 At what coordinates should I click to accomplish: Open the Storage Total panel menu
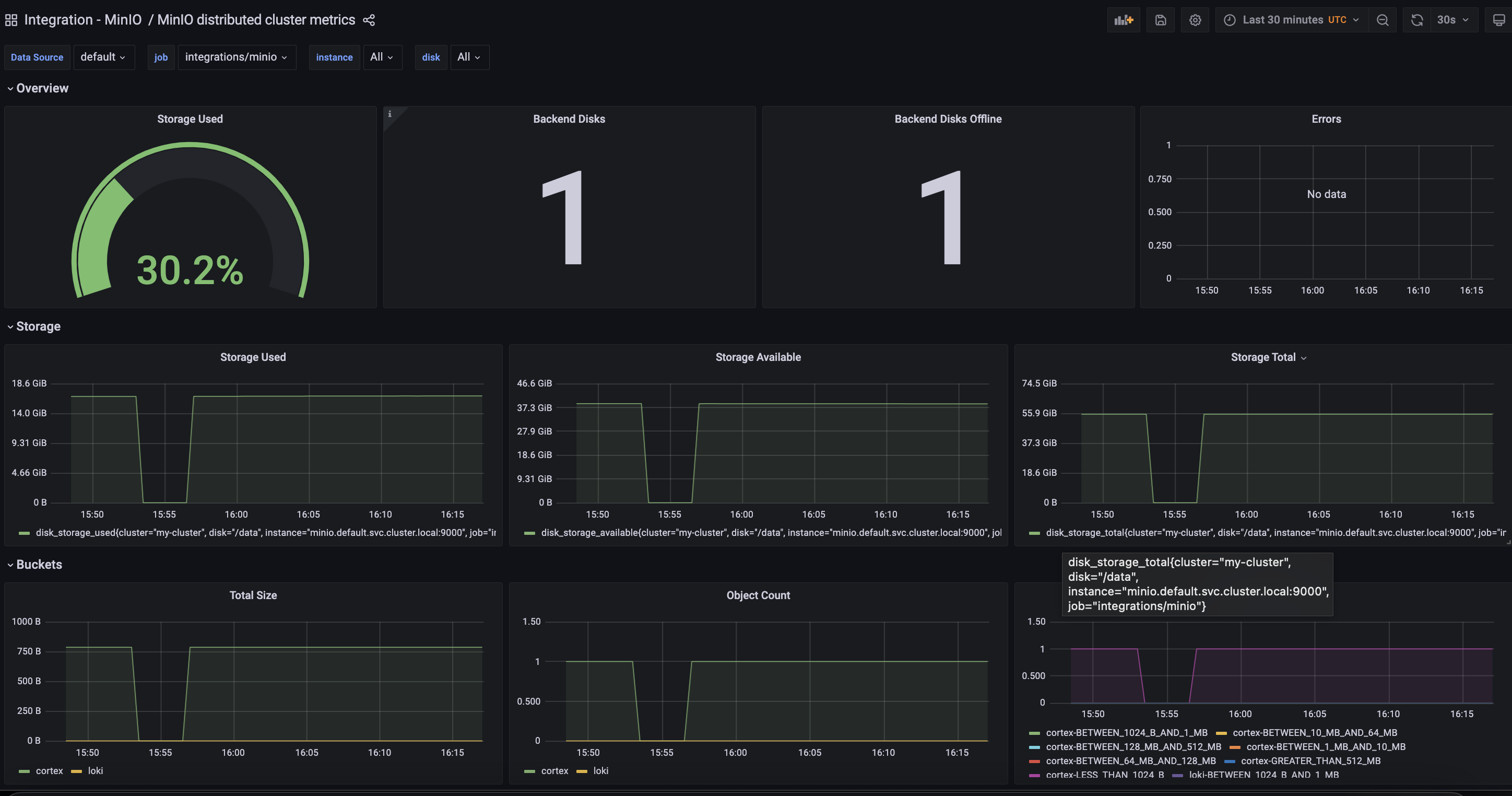[1304, 357]
